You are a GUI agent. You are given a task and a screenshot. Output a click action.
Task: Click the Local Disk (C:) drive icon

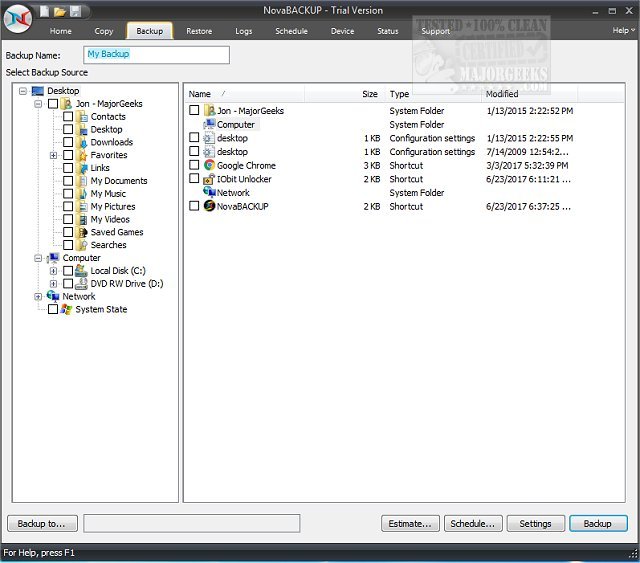pos(82,271)
